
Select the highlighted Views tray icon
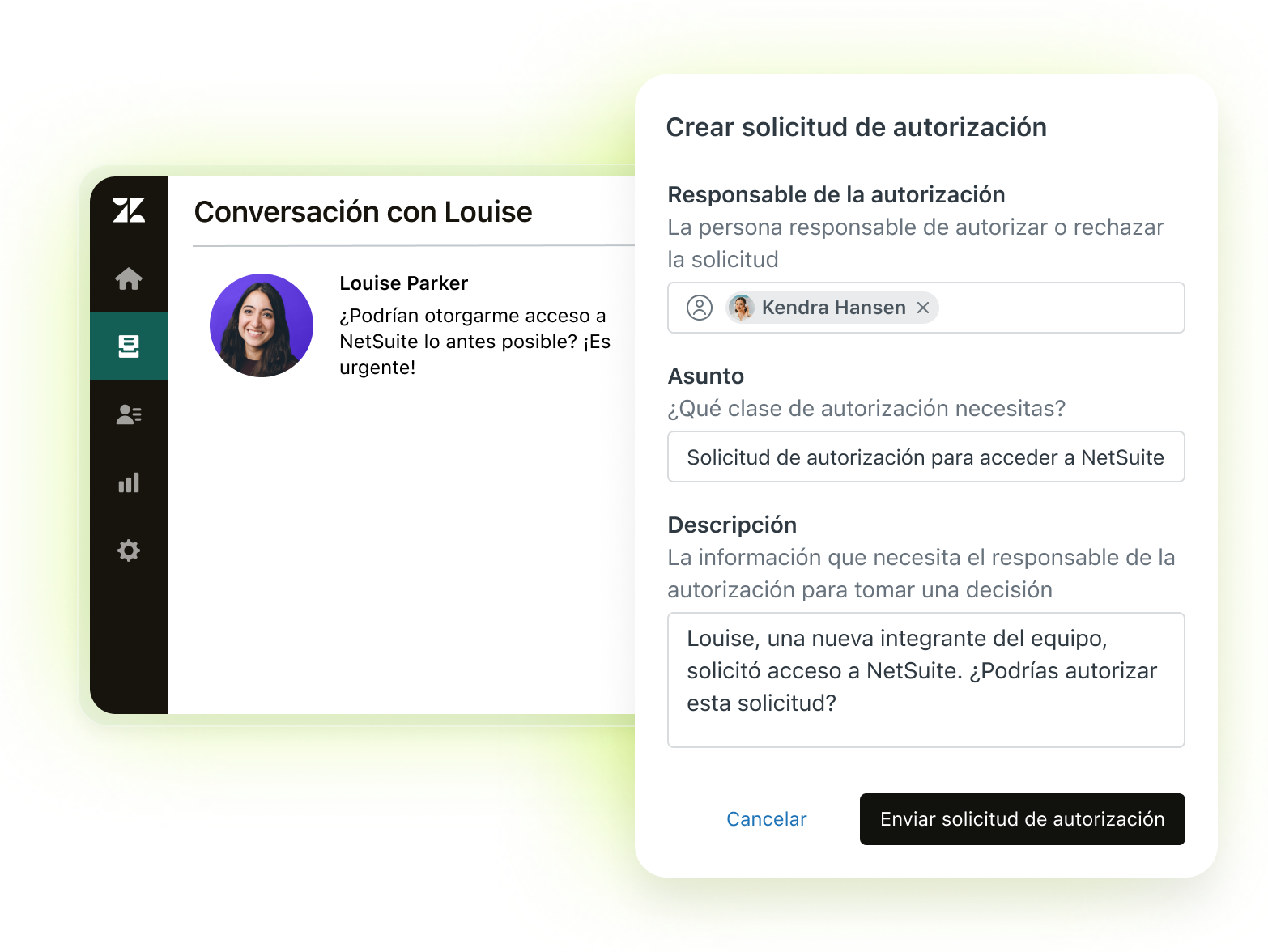(x=129, y=346)
